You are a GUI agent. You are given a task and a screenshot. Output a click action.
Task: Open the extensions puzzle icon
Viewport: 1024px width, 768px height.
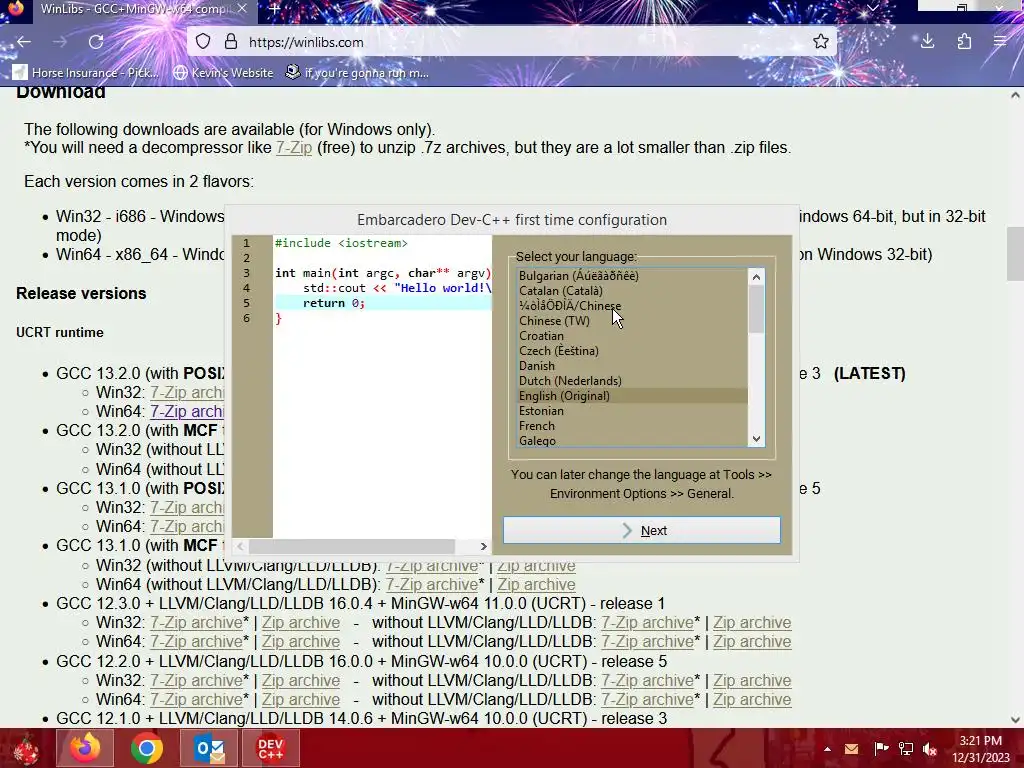964,42
